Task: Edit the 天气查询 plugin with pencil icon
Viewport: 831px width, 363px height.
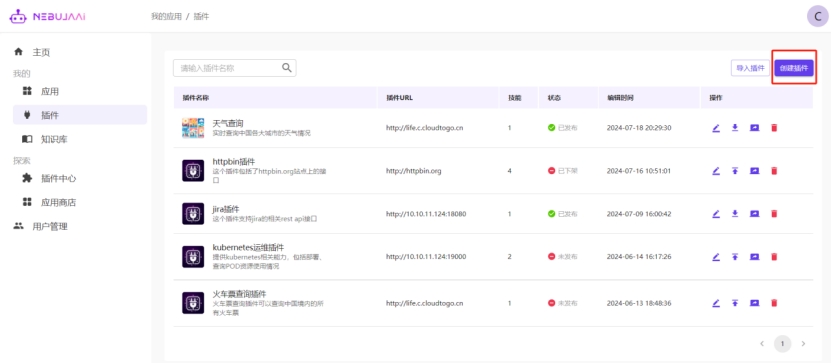Action: coord(716,128)
